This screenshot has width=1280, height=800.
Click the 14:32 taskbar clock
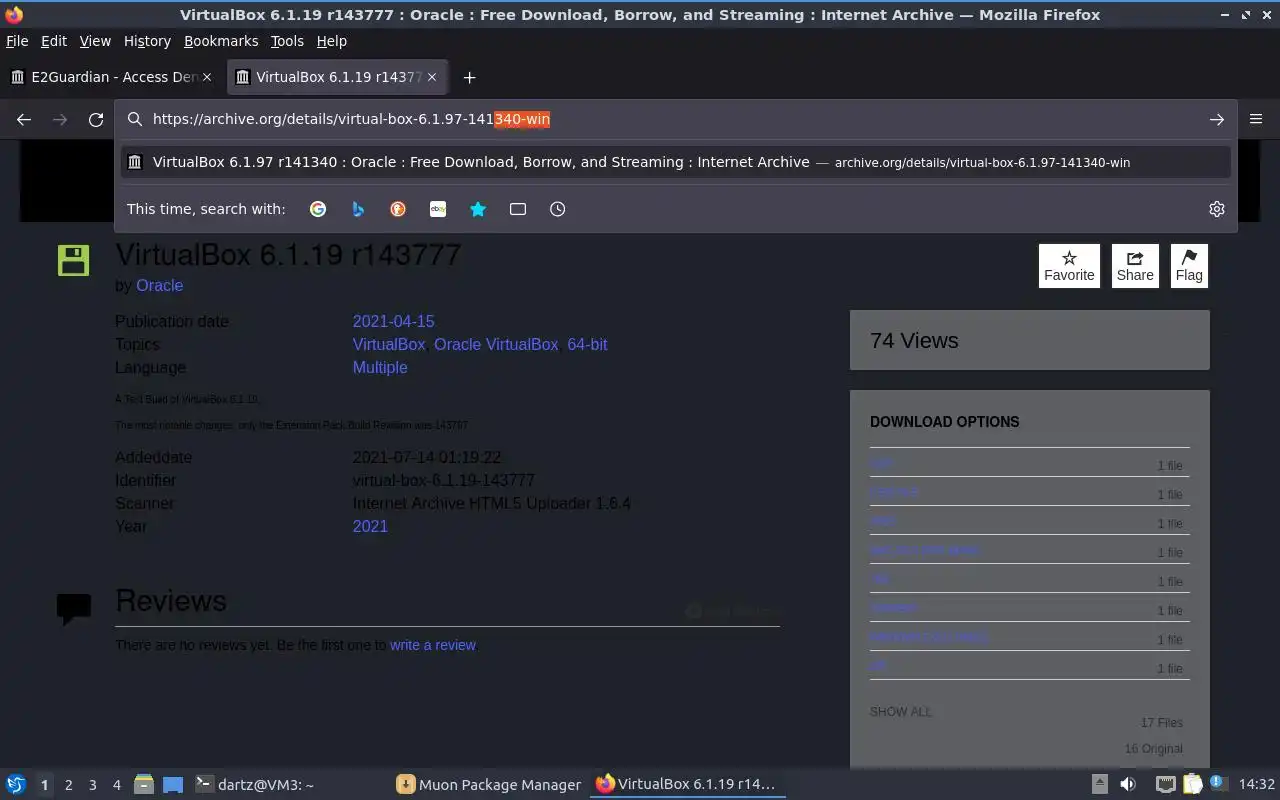pos(1257,784)
